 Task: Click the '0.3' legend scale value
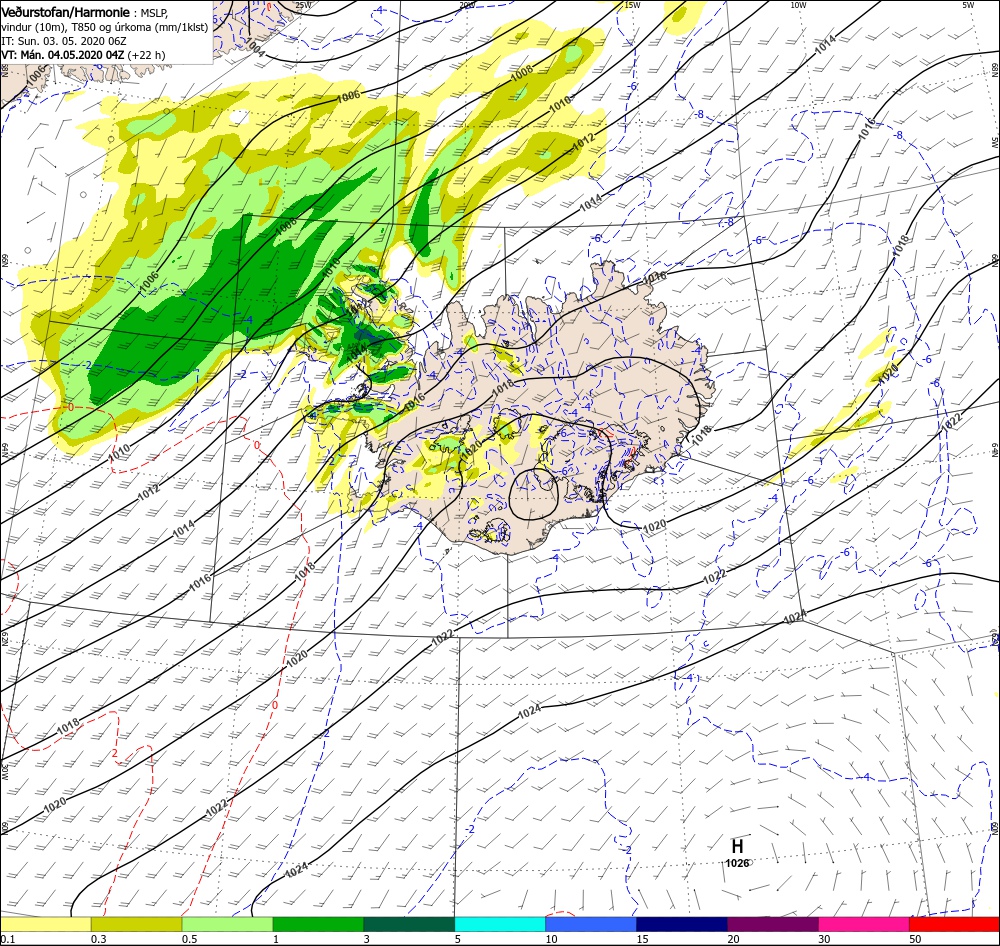99,939
